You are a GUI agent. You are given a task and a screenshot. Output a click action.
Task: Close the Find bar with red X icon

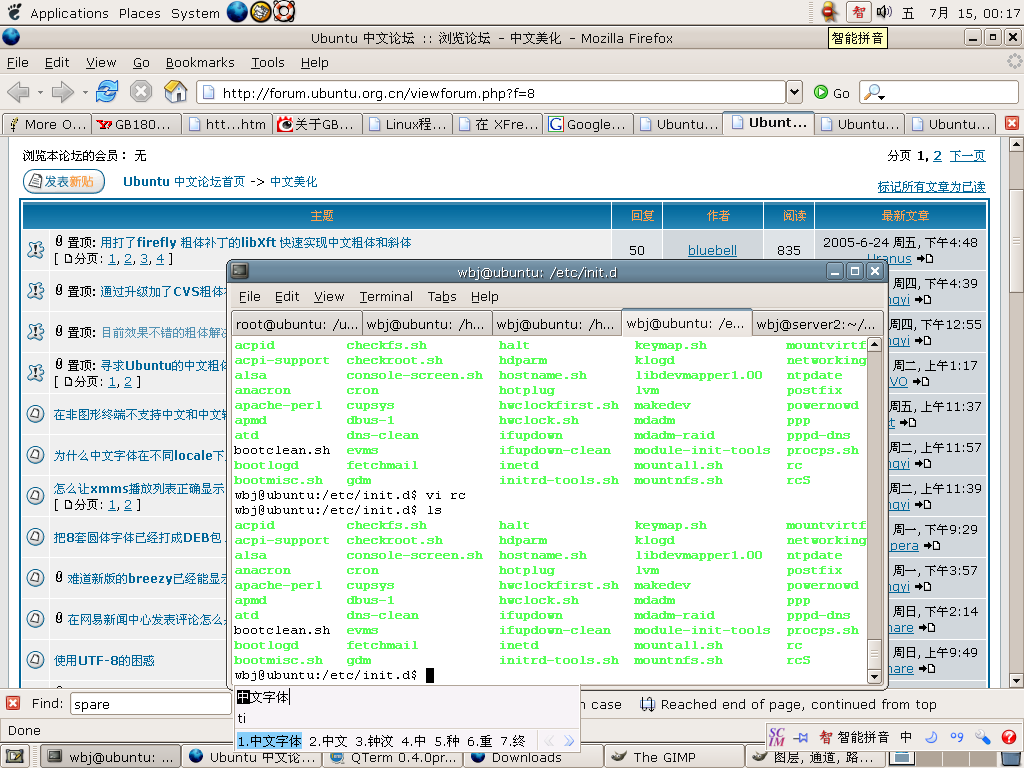pos(12,703)
